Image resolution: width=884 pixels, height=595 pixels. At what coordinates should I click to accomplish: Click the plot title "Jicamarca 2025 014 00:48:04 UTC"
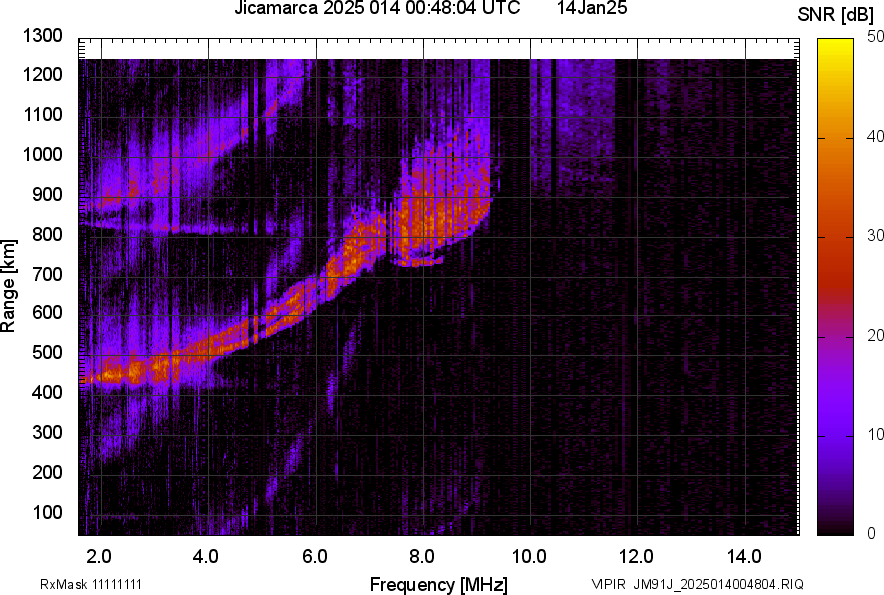tap(377, 8)
